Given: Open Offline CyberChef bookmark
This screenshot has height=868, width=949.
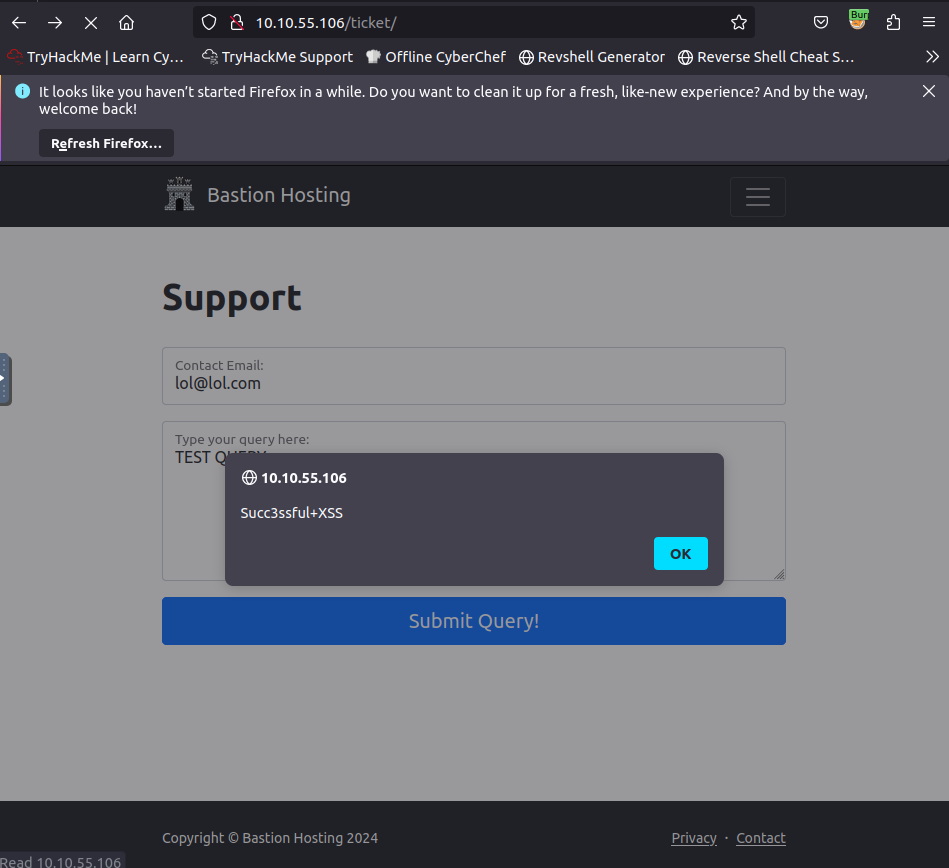Looking at the screenshot, I should 435,57.
